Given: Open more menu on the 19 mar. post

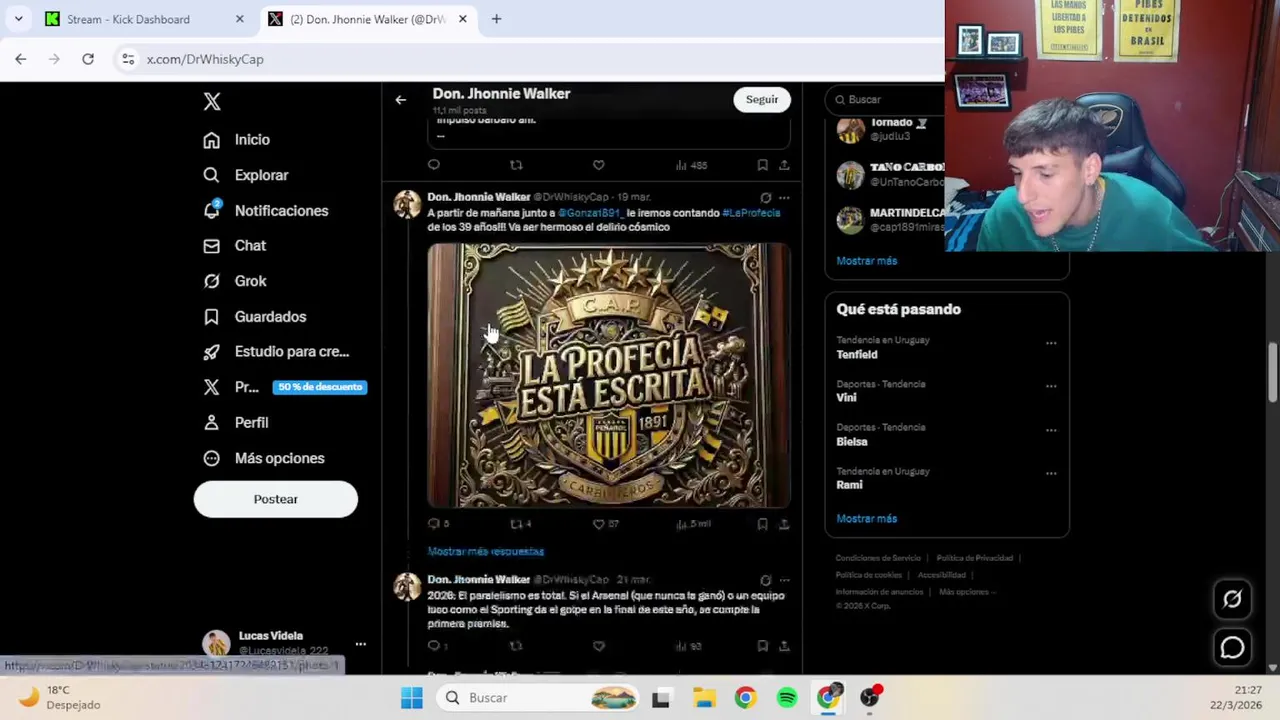Looking at the screenshot, I should [x=784, y=198].
